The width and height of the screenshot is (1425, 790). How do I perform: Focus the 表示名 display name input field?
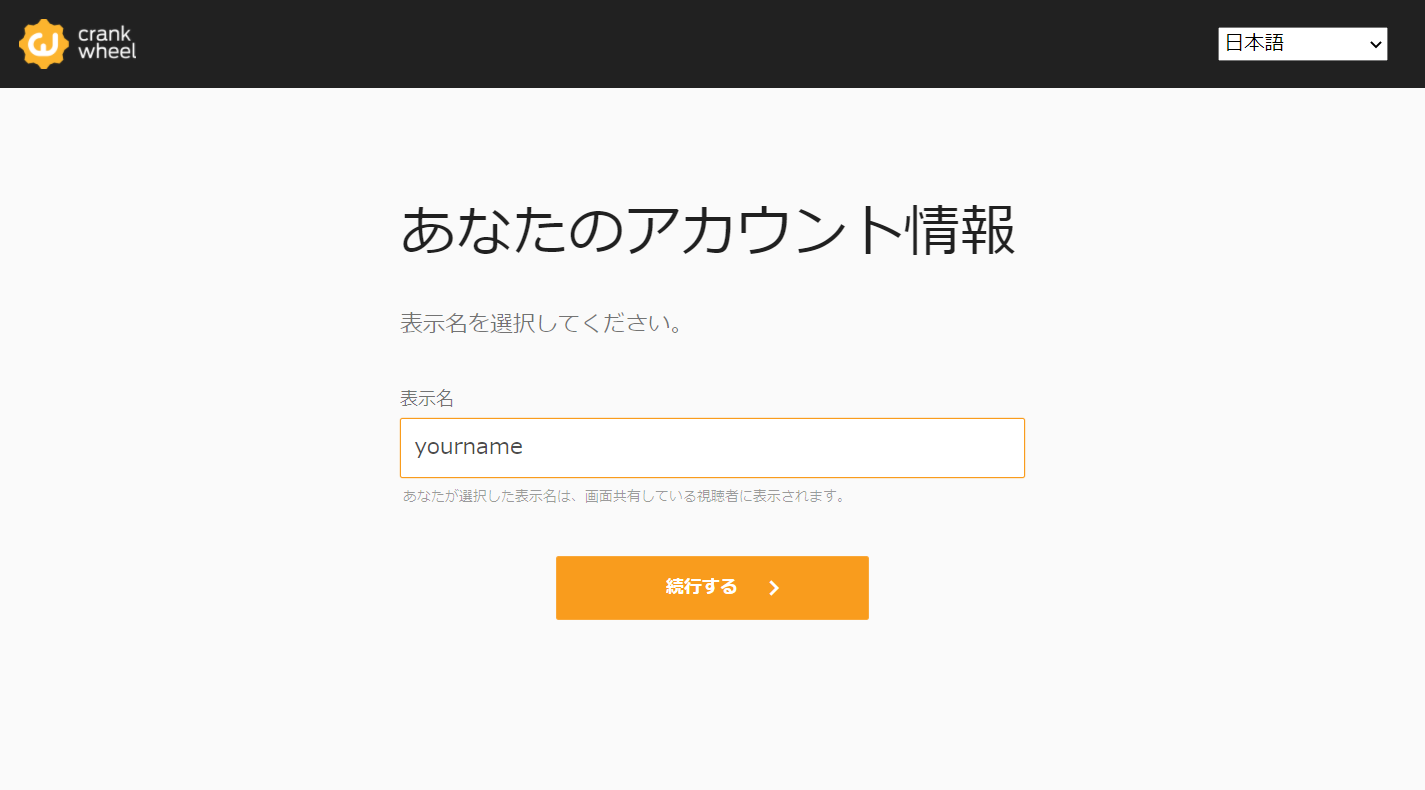tap(712, 448)
